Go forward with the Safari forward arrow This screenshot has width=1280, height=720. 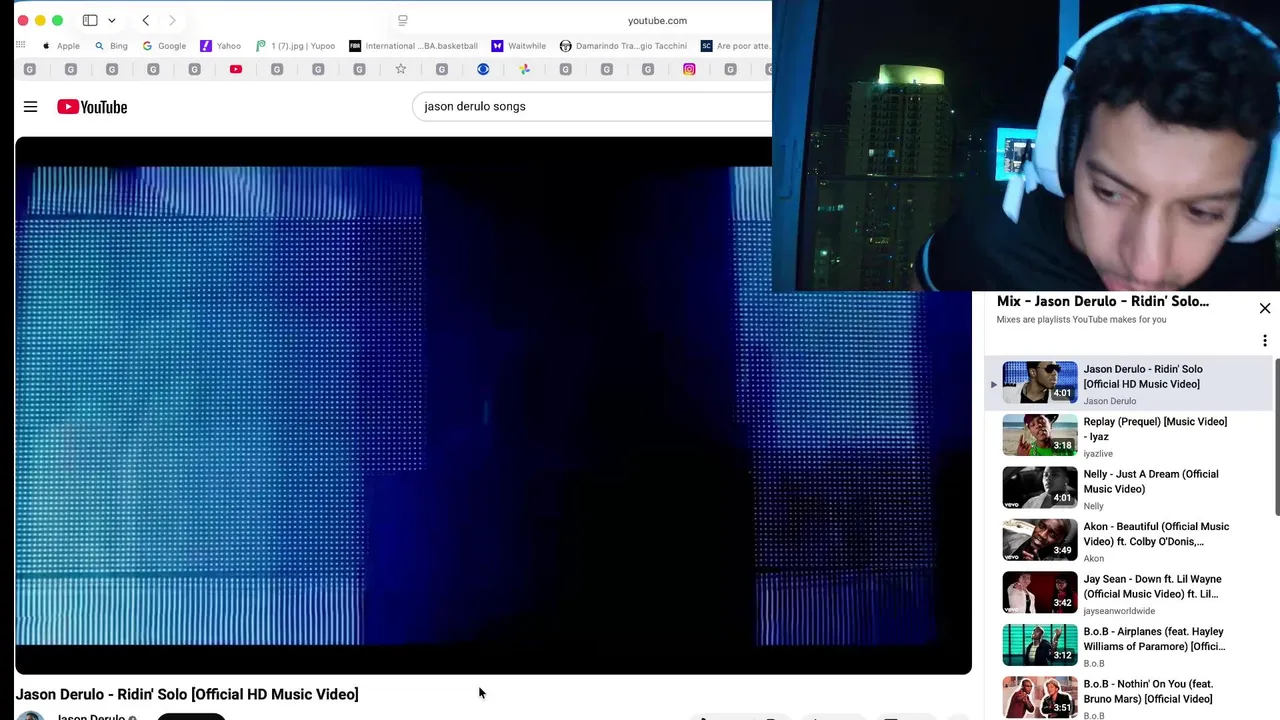click(x=172, y=20)
